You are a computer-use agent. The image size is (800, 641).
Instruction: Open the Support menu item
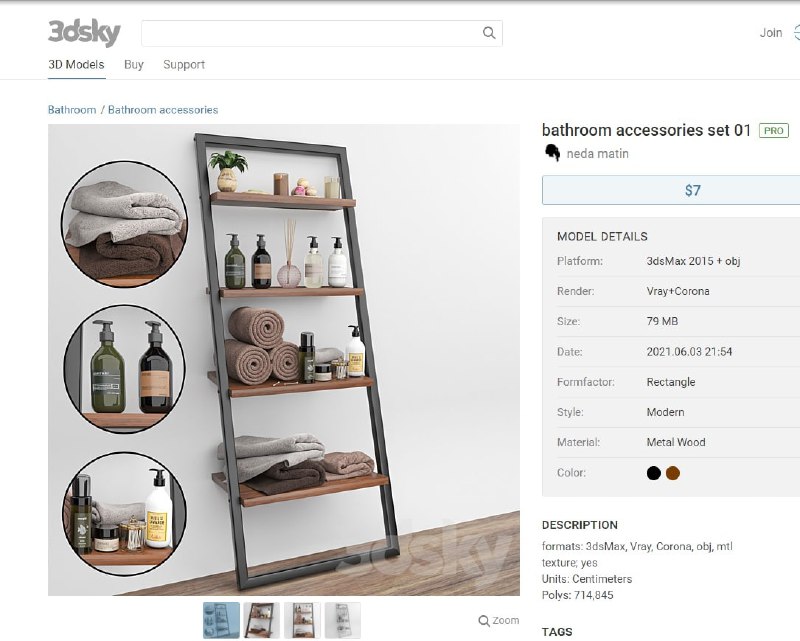(x=184, y=65)
